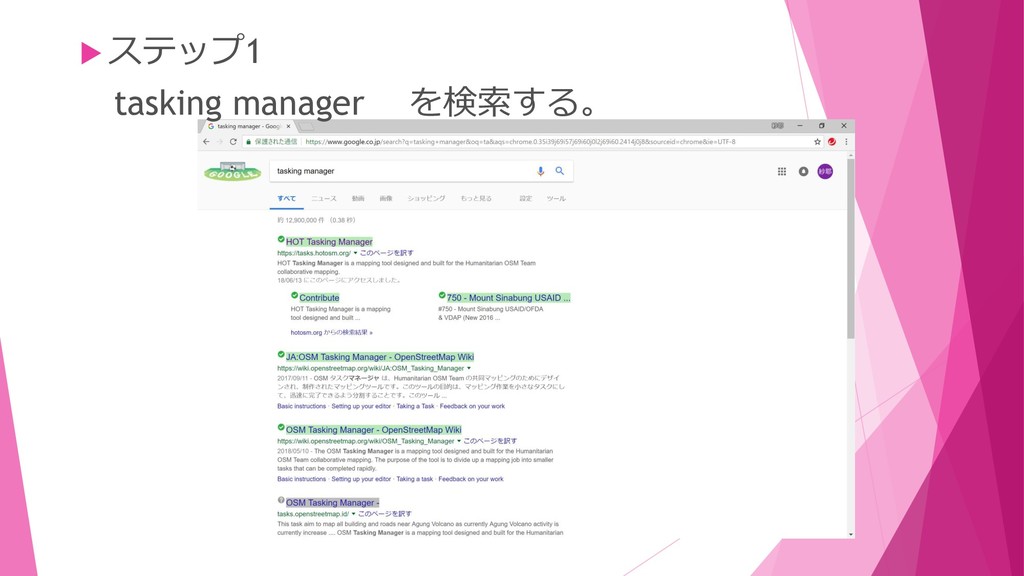
Task: Expand dropdown arrow after tasks.hotosm.org URL
Action: pyautogui.click(x=355, y=253)
